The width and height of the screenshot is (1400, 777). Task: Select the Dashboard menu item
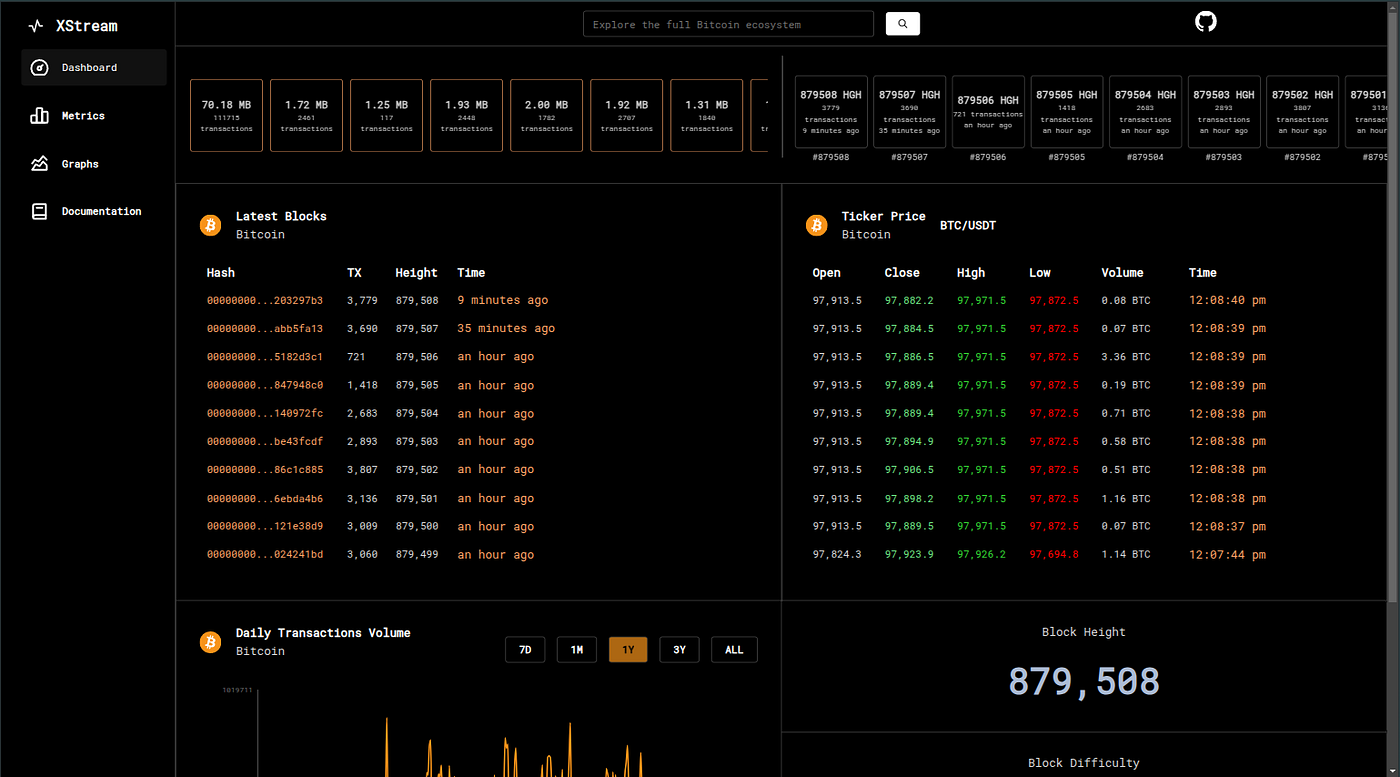[x=94, y=68]
